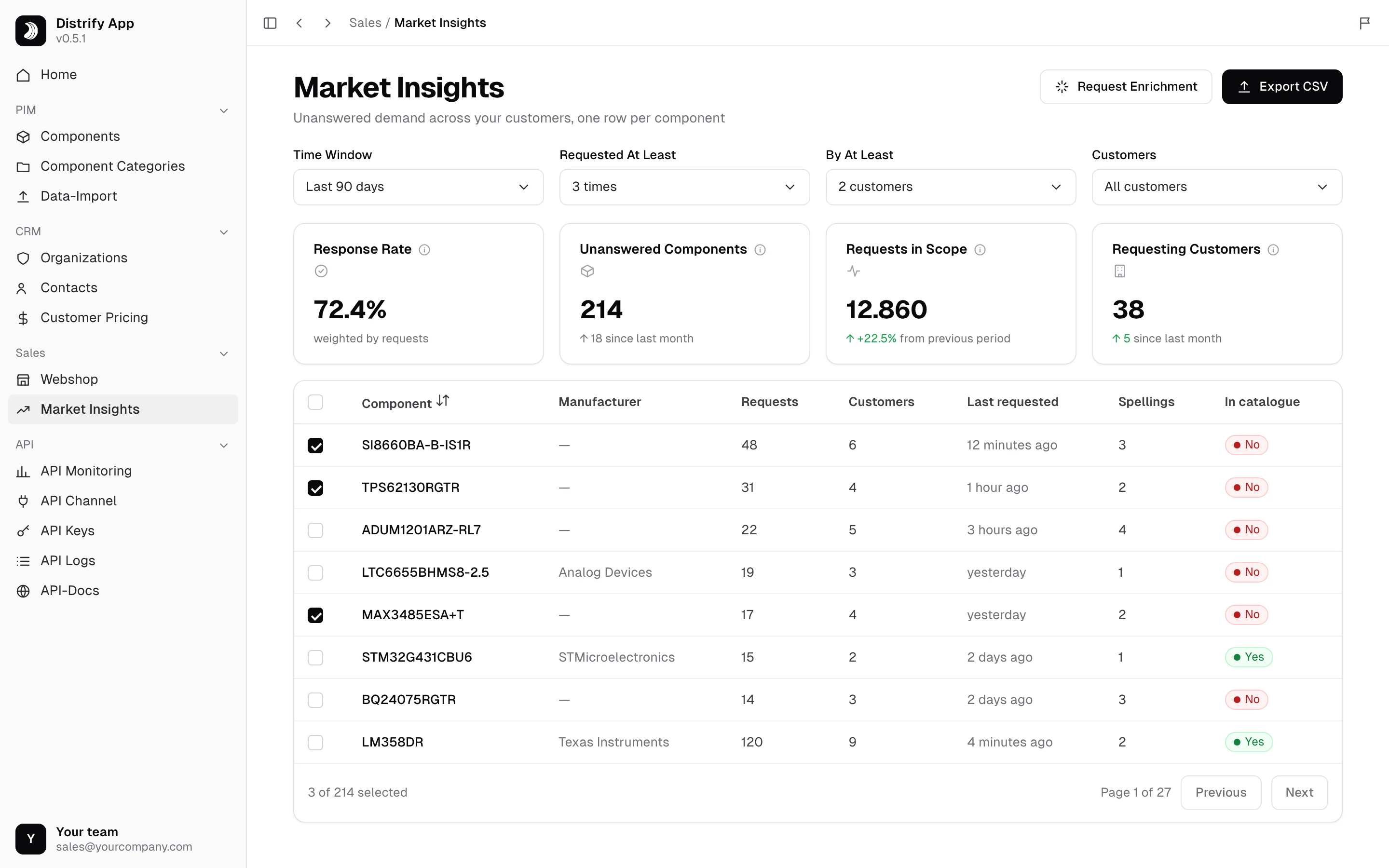Open API-Docs

123,591
